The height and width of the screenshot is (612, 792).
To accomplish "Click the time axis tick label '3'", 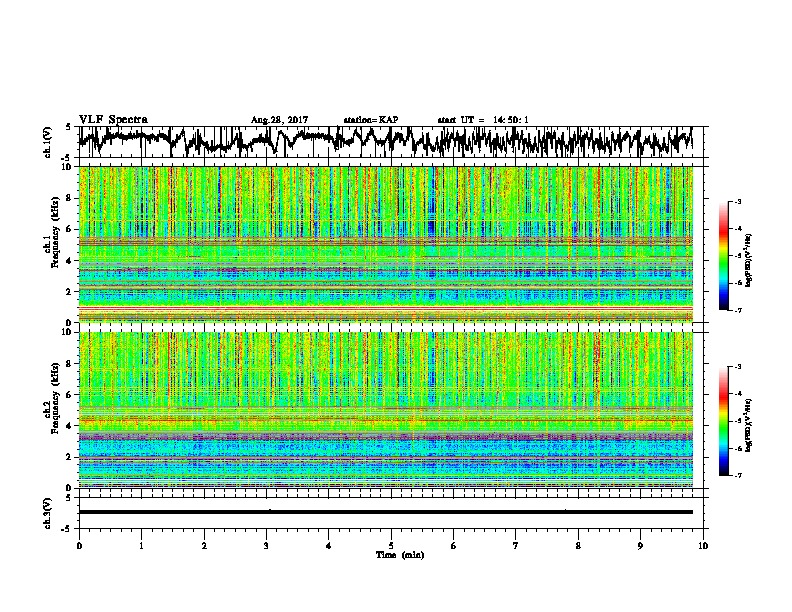I will click(x=266, y=545).
